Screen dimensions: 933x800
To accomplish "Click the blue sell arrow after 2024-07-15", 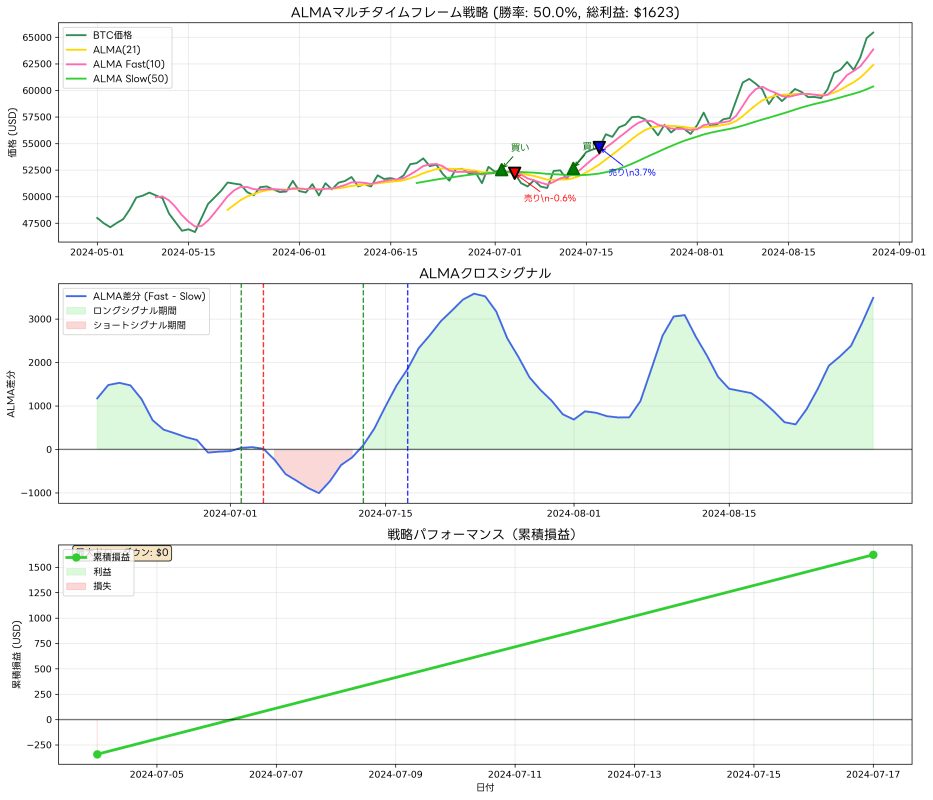I will coord(597,146).
